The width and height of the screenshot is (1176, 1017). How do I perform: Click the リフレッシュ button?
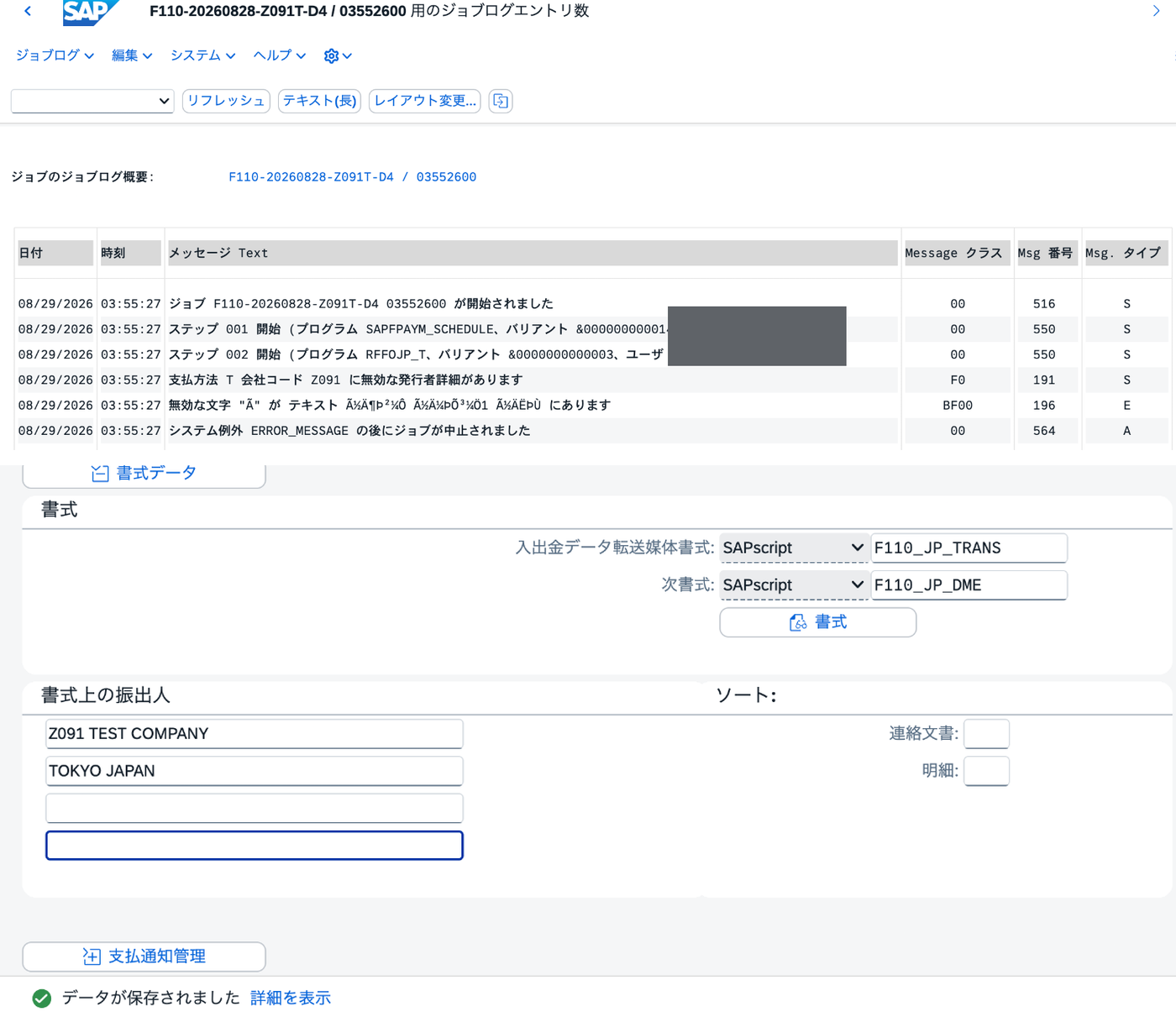pos(226,101)
